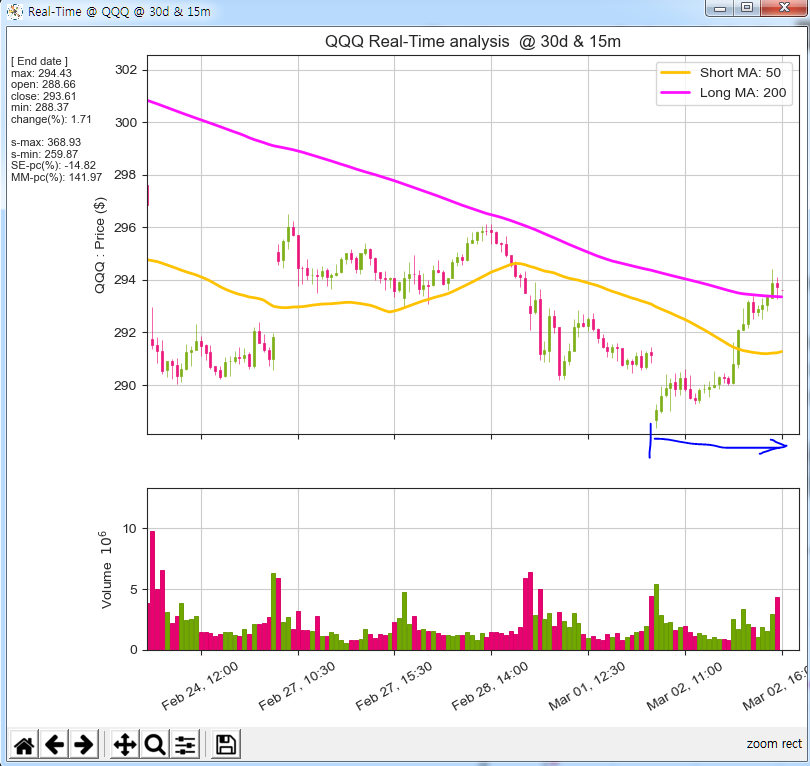The height and width of the screenshot is (766, 810).
Task: Minimize the Real-Time QQQ window
Action: coord(720,8)
